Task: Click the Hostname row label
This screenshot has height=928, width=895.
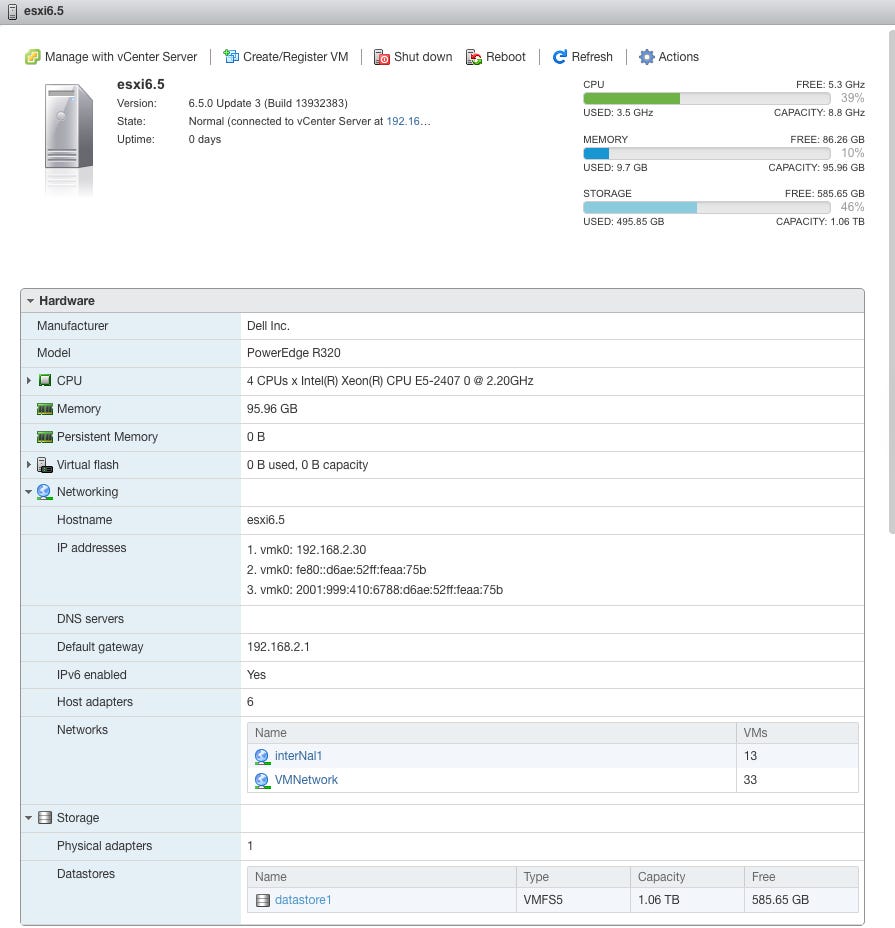Action: coord(85,520)
